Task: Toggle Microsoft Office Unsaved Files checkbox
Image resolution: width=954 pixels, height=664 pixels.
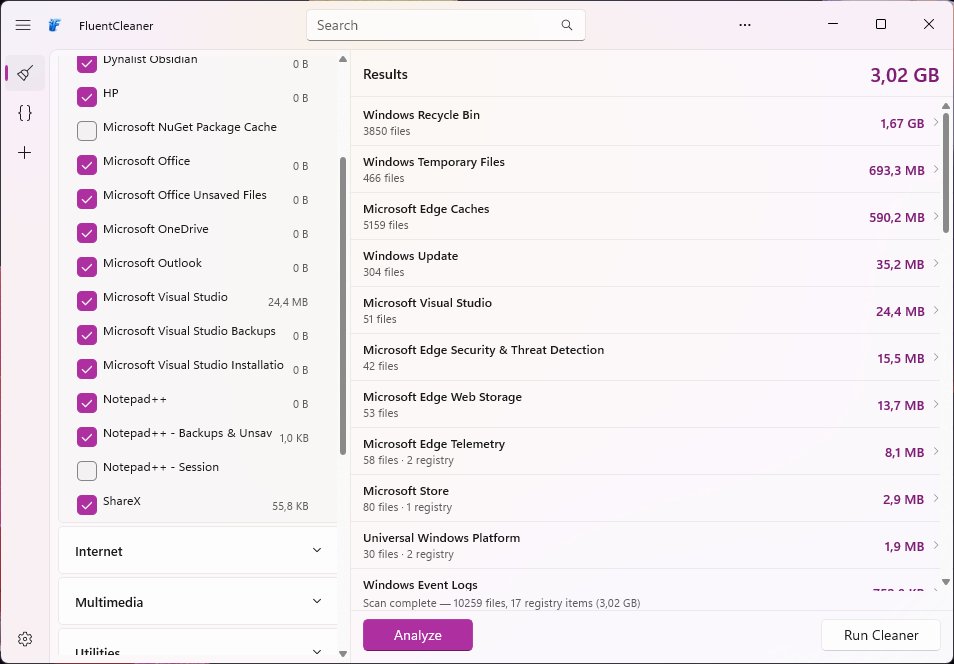Action: (x=87, y=199)
